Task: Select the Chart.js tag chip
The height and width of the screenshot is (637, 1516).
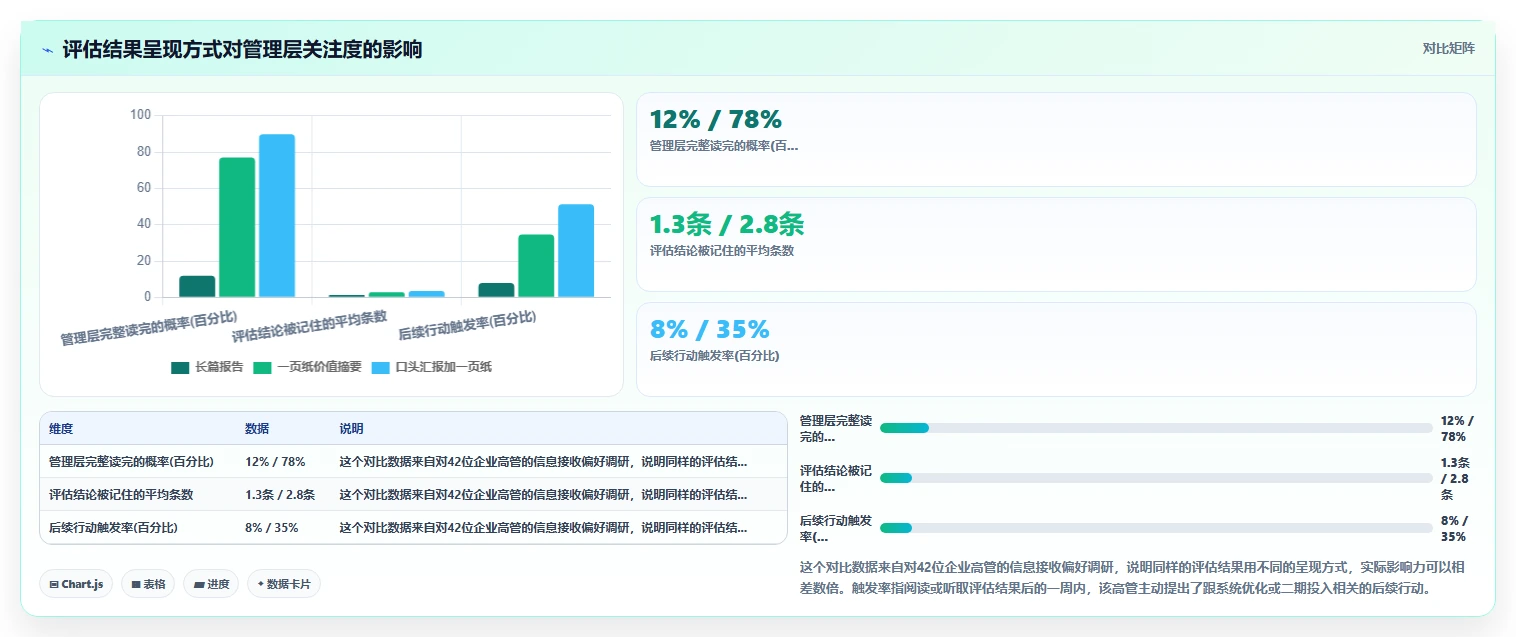Action: point(76,584)
